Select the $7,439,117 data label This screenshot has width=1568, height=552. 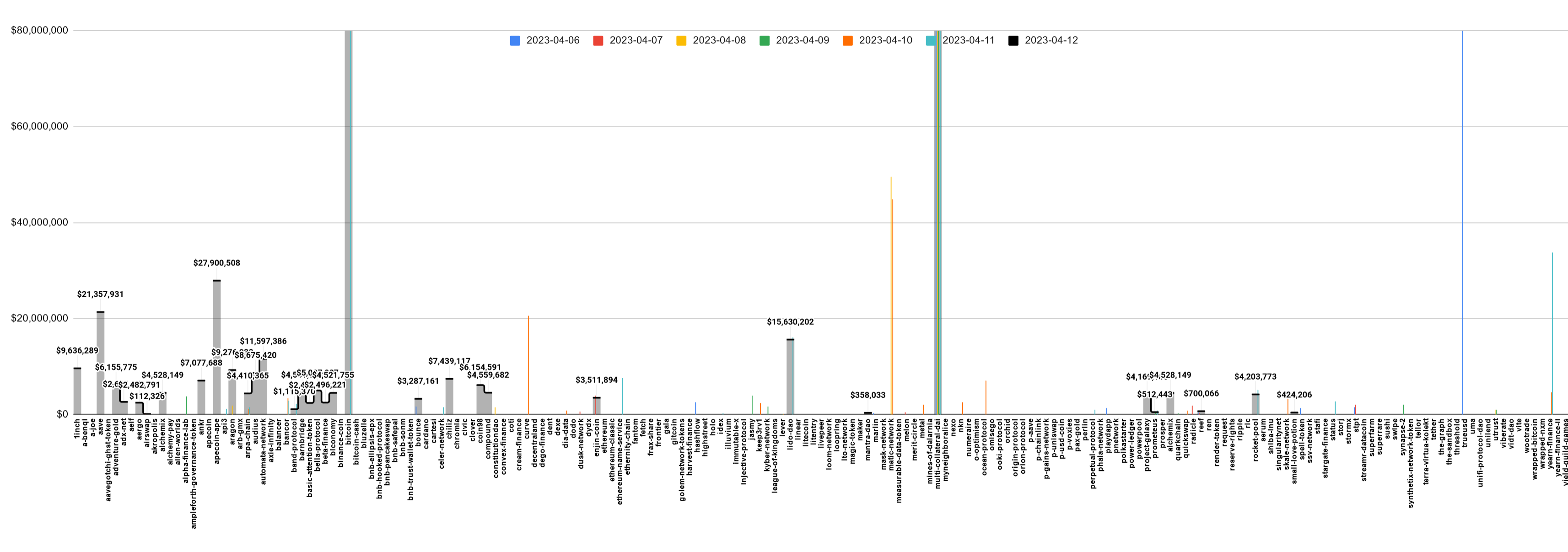click(449, 361)
